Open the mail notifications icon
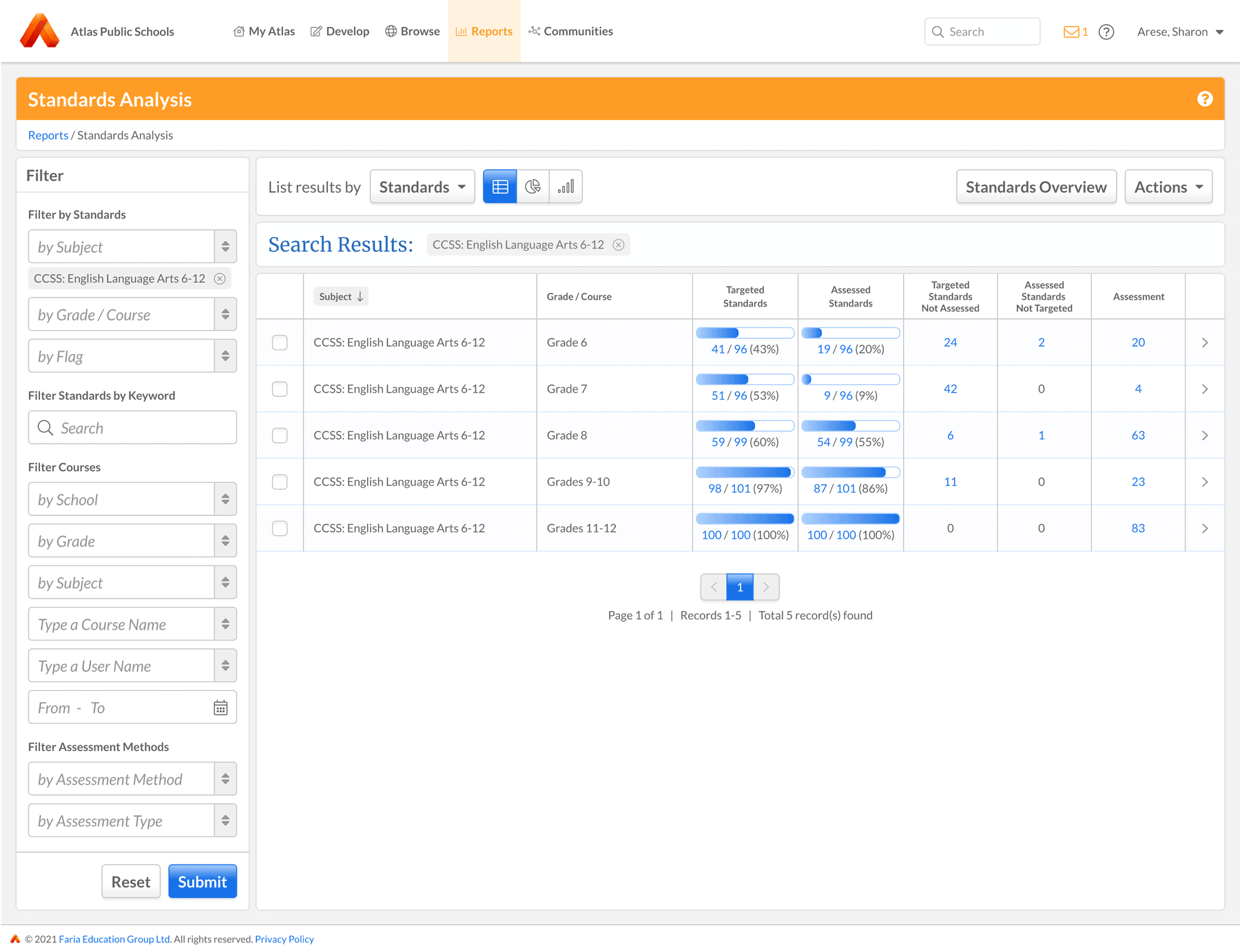This screenshot has width=1240, height=952. click(x=1071, y=32)
